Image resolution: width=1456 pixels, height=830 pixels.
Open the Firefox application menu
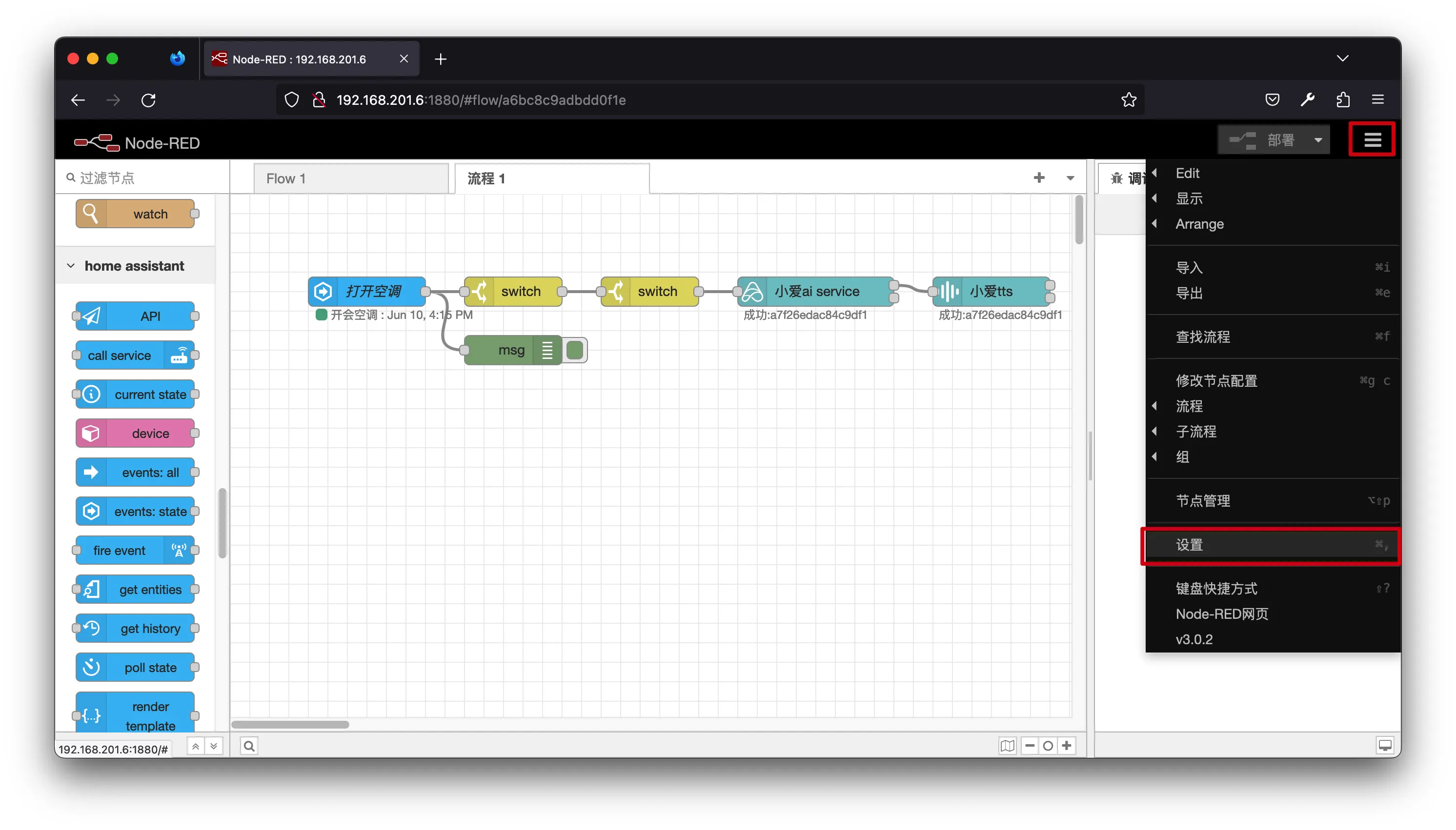click(1378, 100)
